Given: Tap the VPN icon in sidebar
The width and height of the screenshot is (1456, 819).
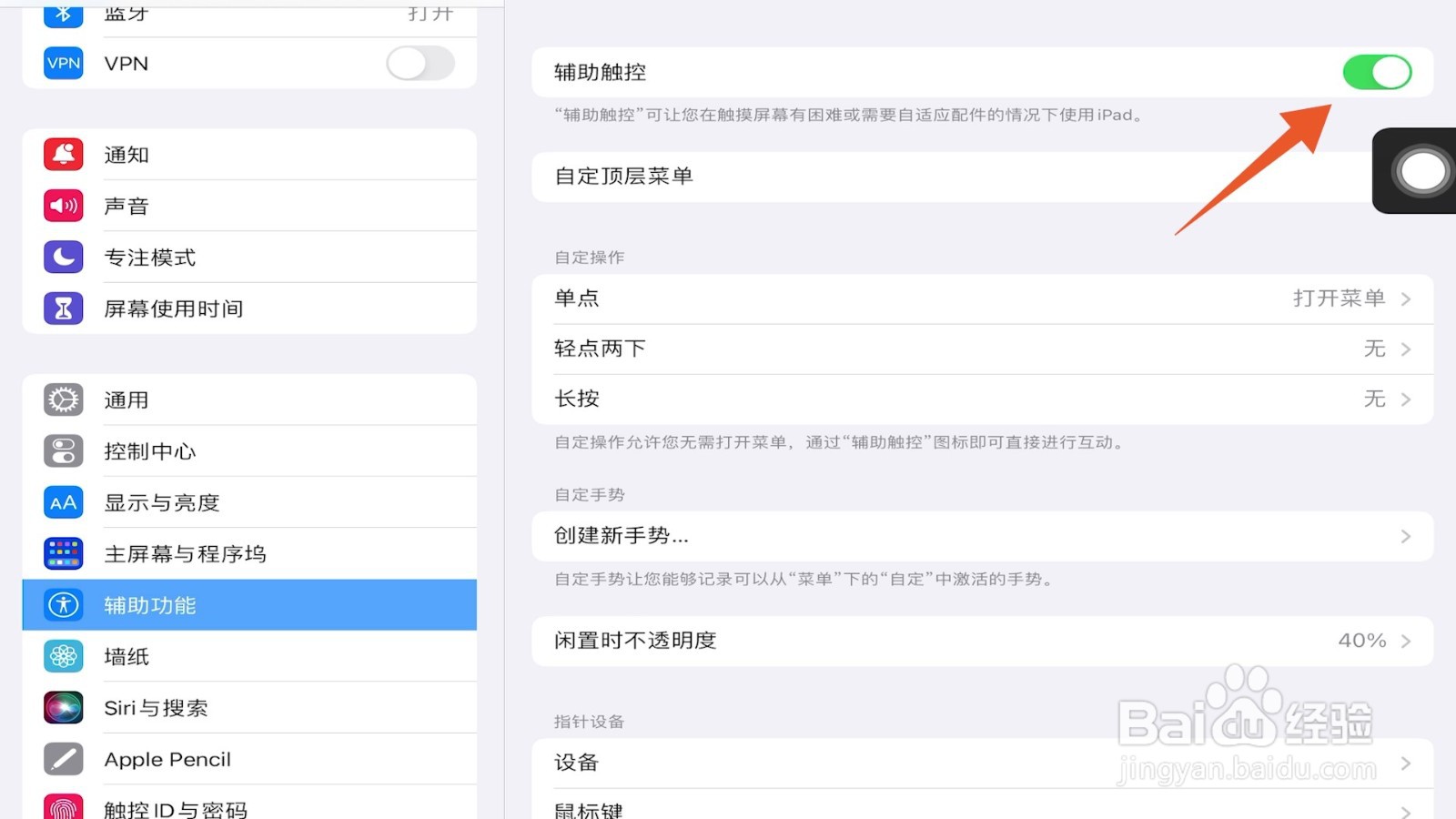Looking at the screenshot, I should [64, 63].
